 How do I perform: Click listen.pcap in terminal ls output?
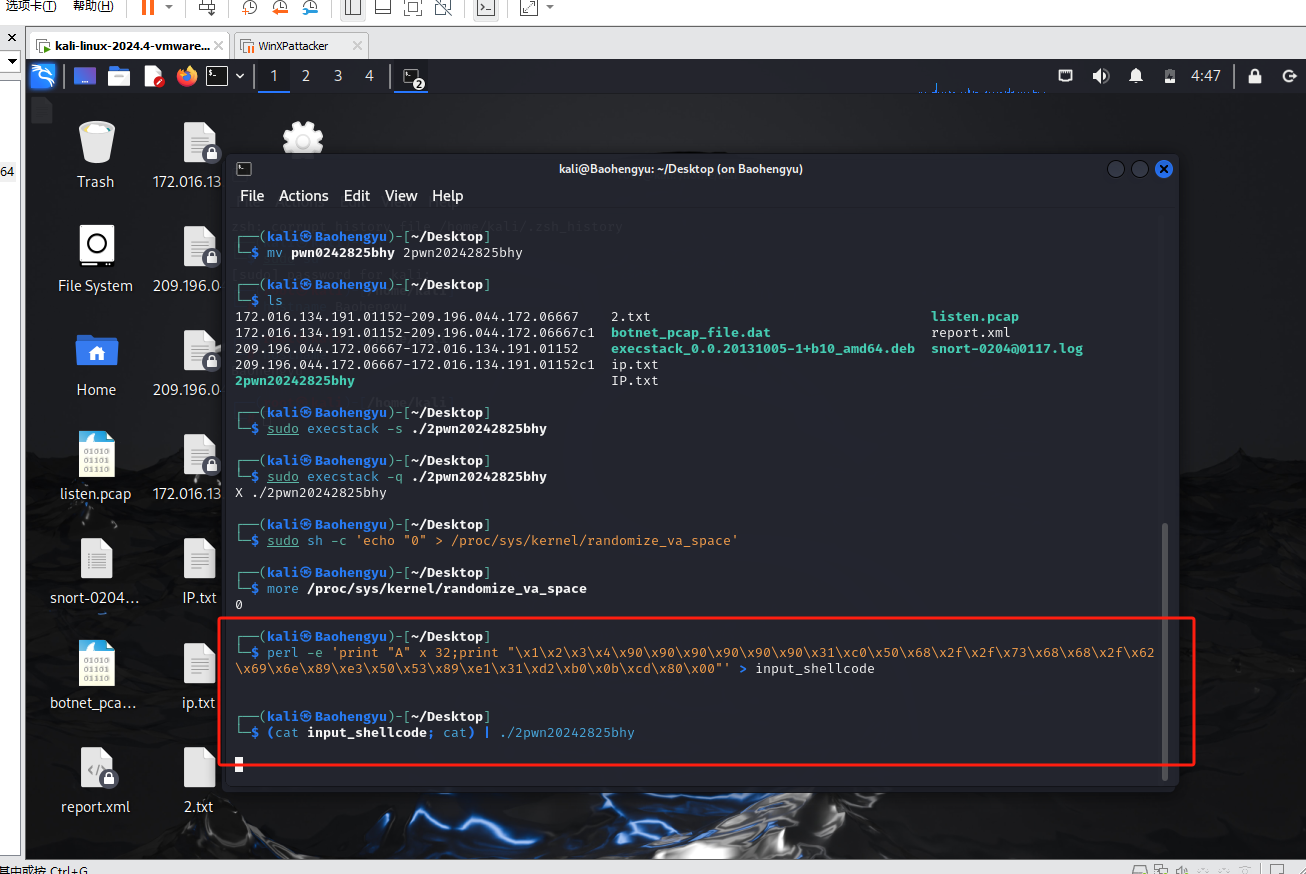975,317
